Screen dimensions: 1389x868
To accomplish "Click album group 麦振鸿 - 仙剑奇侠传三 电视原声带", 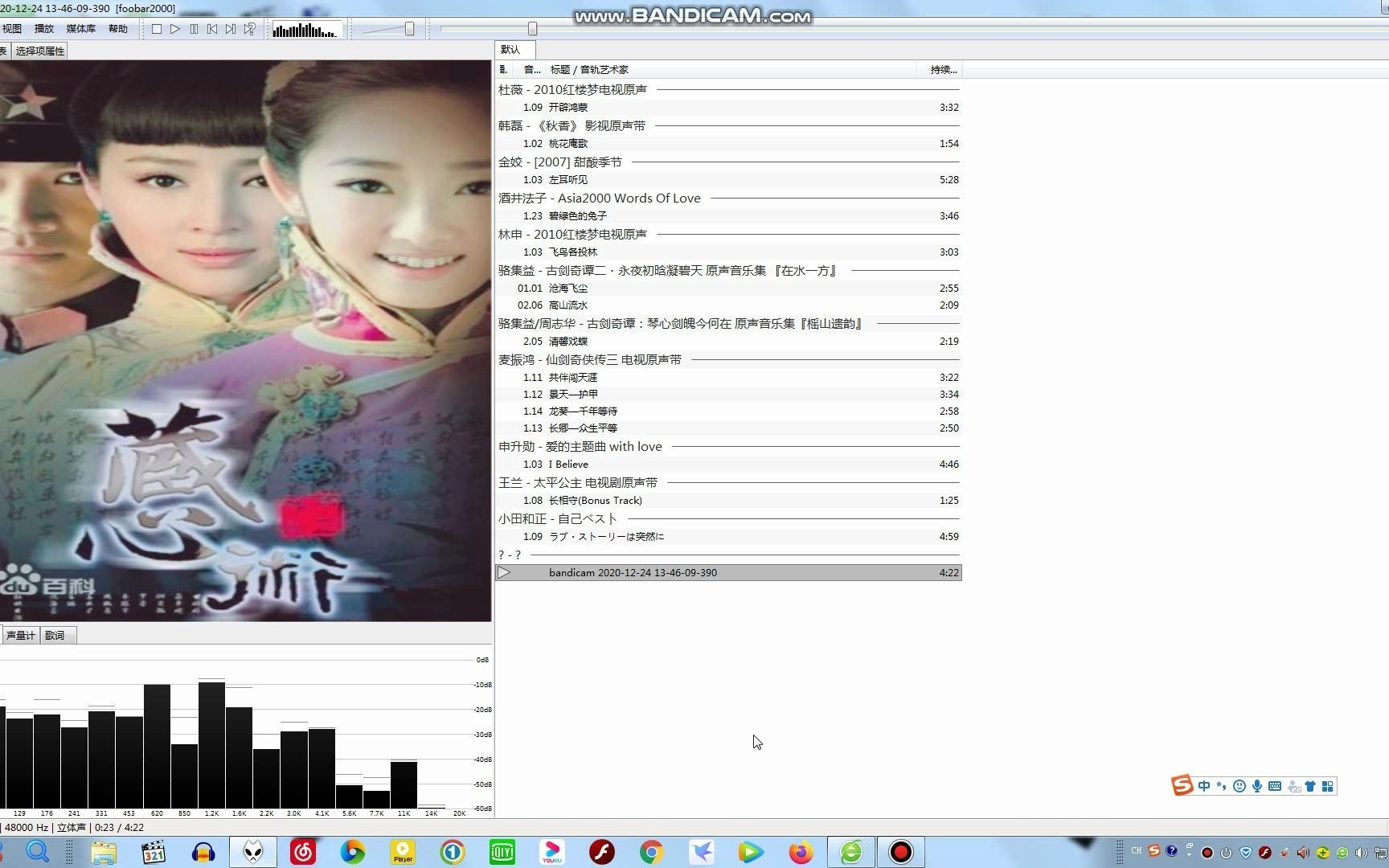I will (x=728, y=359).
